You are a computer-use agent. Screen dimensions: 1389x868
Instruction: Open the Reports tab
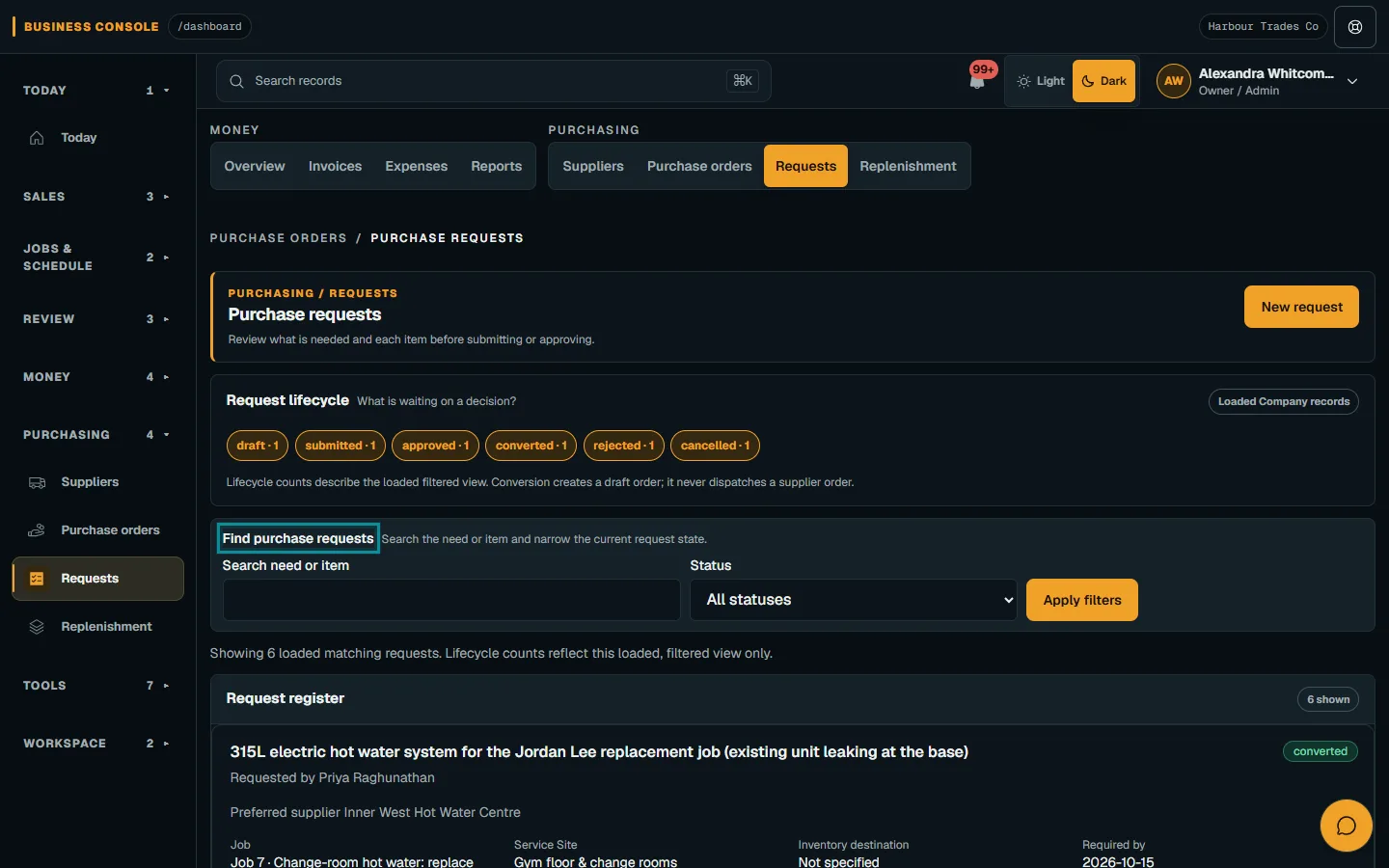[496, 166]
